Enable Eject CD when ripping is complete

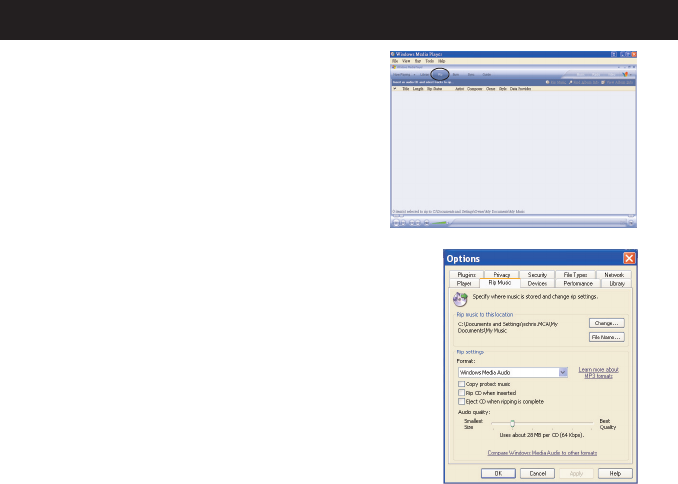(x=461, y=401)
